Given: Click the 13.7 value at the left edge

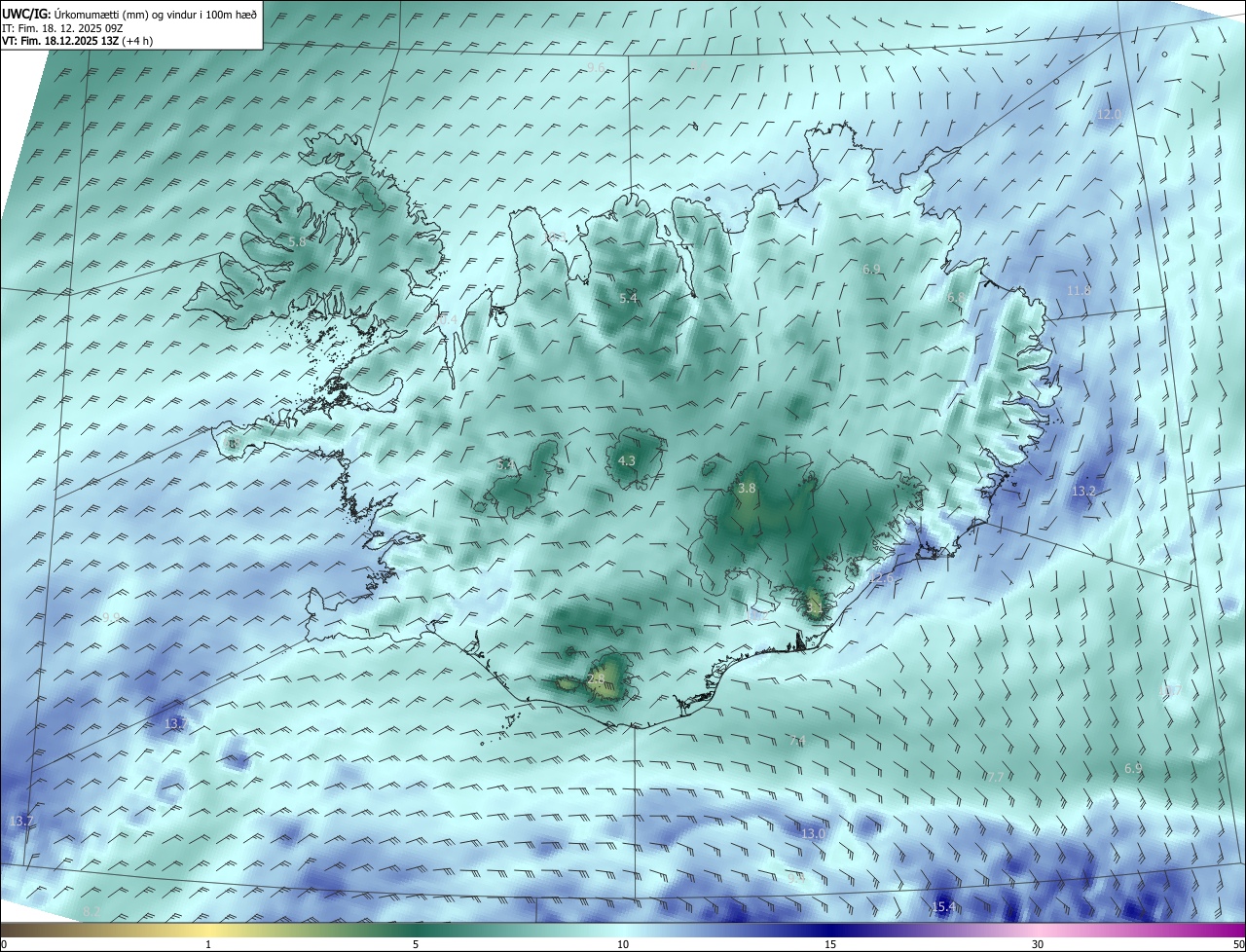Looking at the screenshot, I should point(21,822).
